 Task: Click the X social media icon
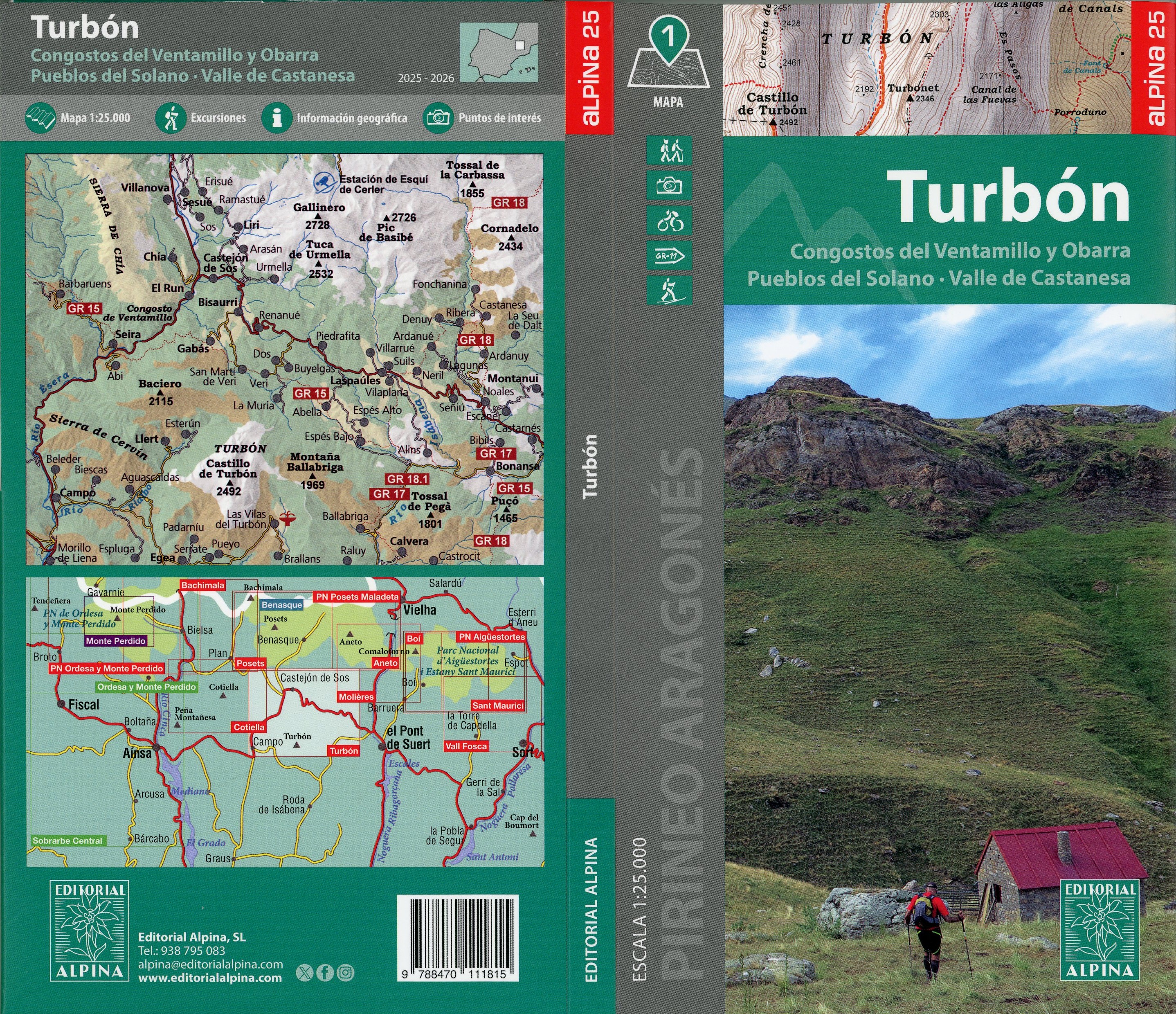coord(304,973)
